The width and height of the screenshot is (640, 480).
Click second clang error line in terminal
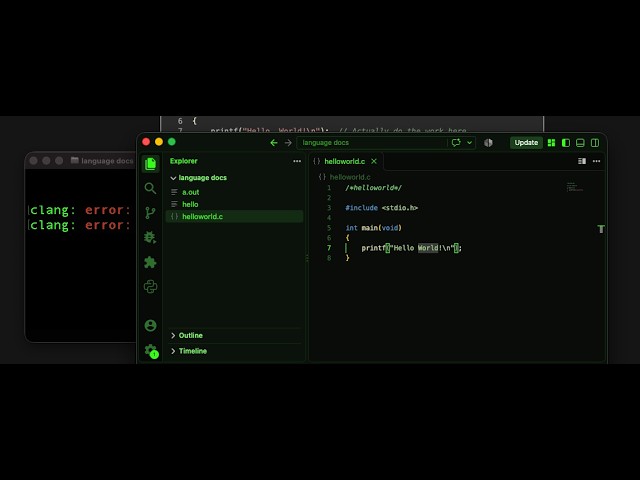point(80,225)
